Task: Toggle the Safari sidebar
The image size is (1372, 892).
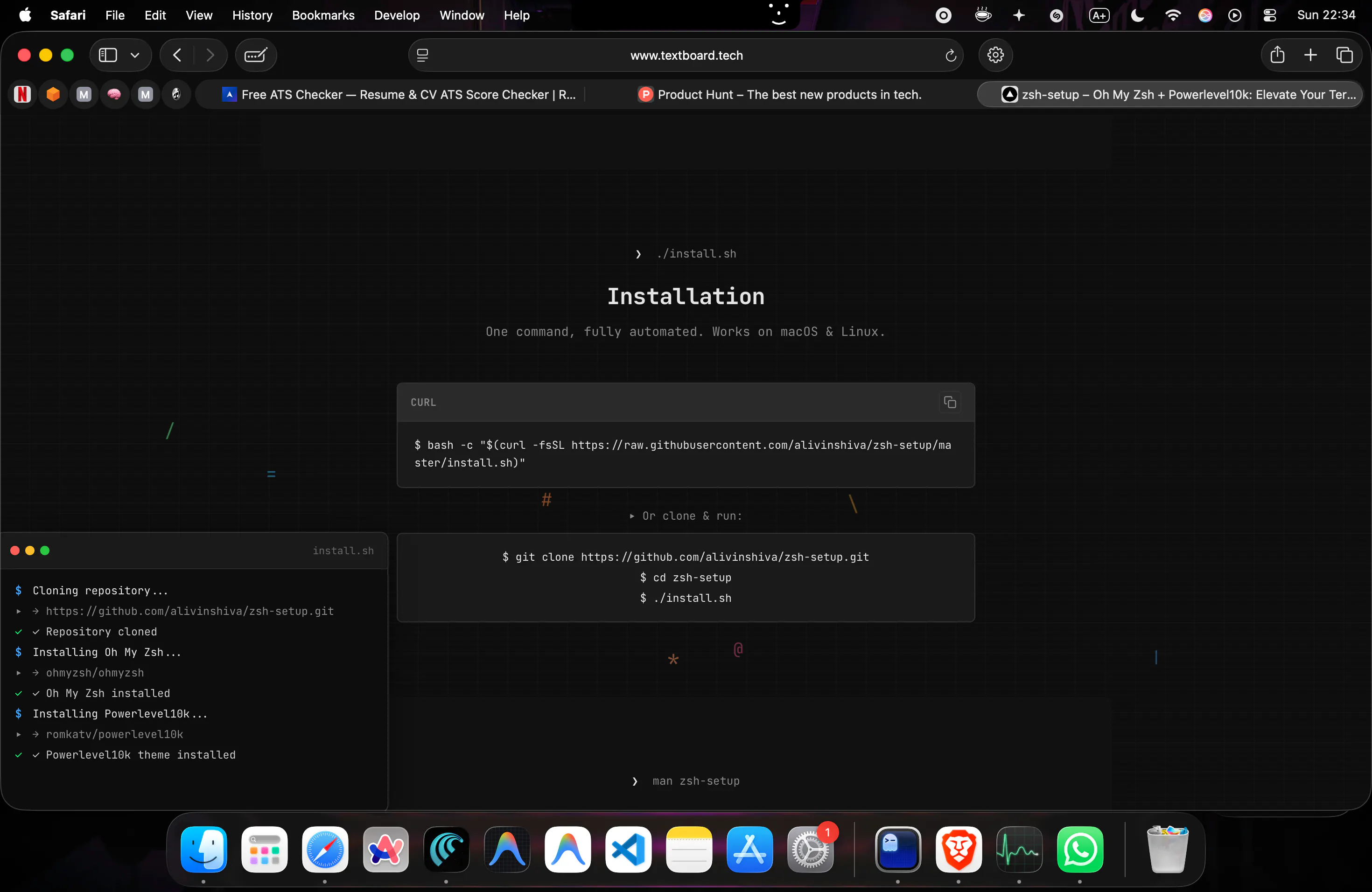Action: pos(108,56)
